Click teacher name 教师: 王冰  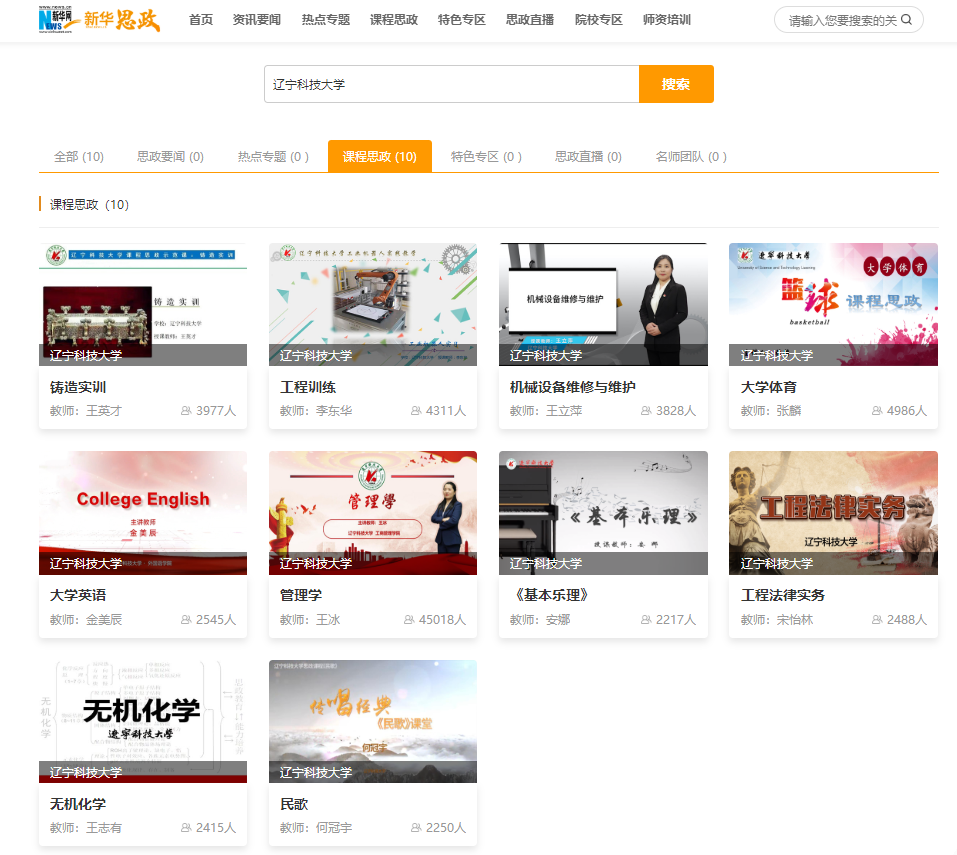tap(309, 619)
